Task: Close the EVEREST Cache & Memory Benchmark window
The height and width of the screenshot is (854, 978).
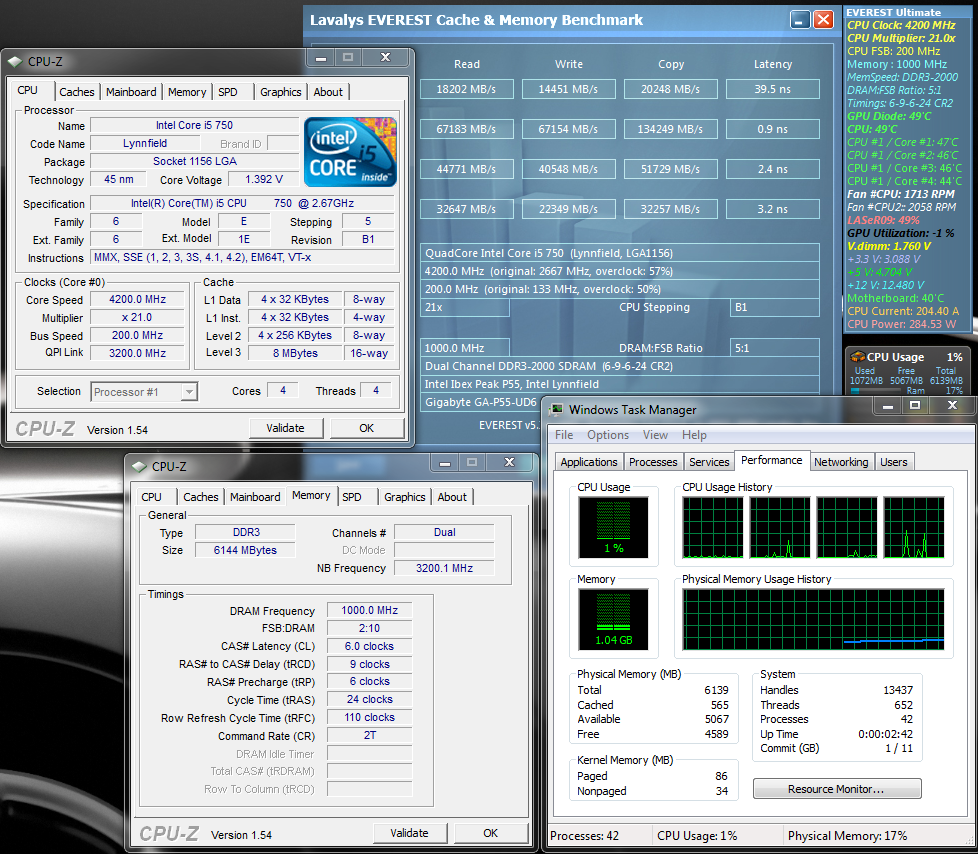Action: pyautogui.click(x=823, y=20)
